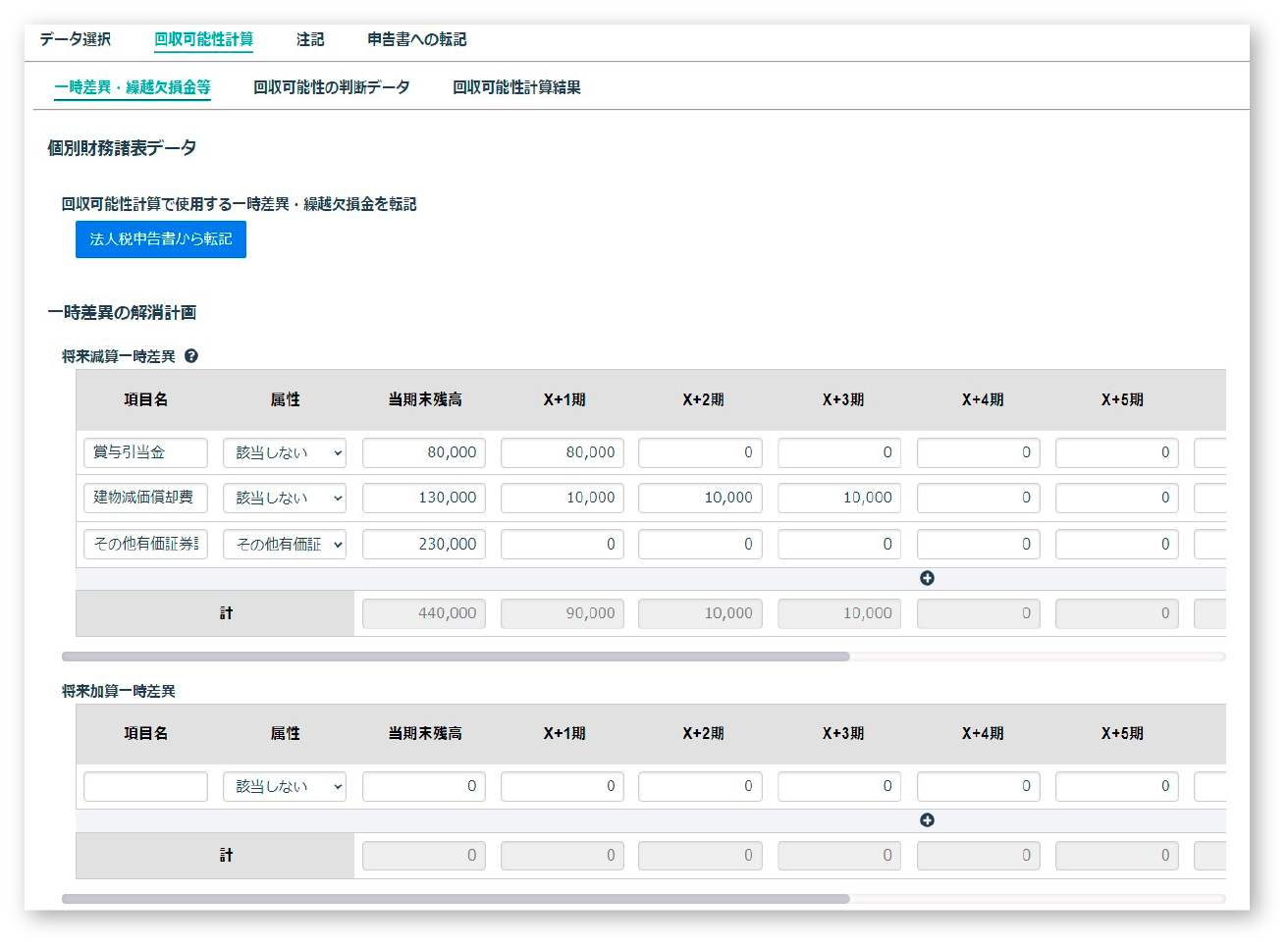1288x948 pixels.
Task: Open the 回収可能性の判断データ subtab
Action: pyautogui.click(x=331, y=86)
